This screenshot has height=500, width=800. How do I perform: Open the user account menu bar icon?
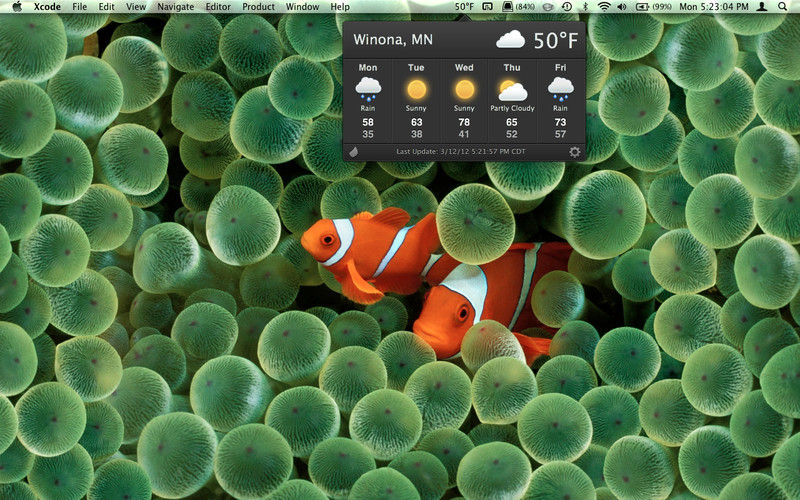(x=762, y=7)
